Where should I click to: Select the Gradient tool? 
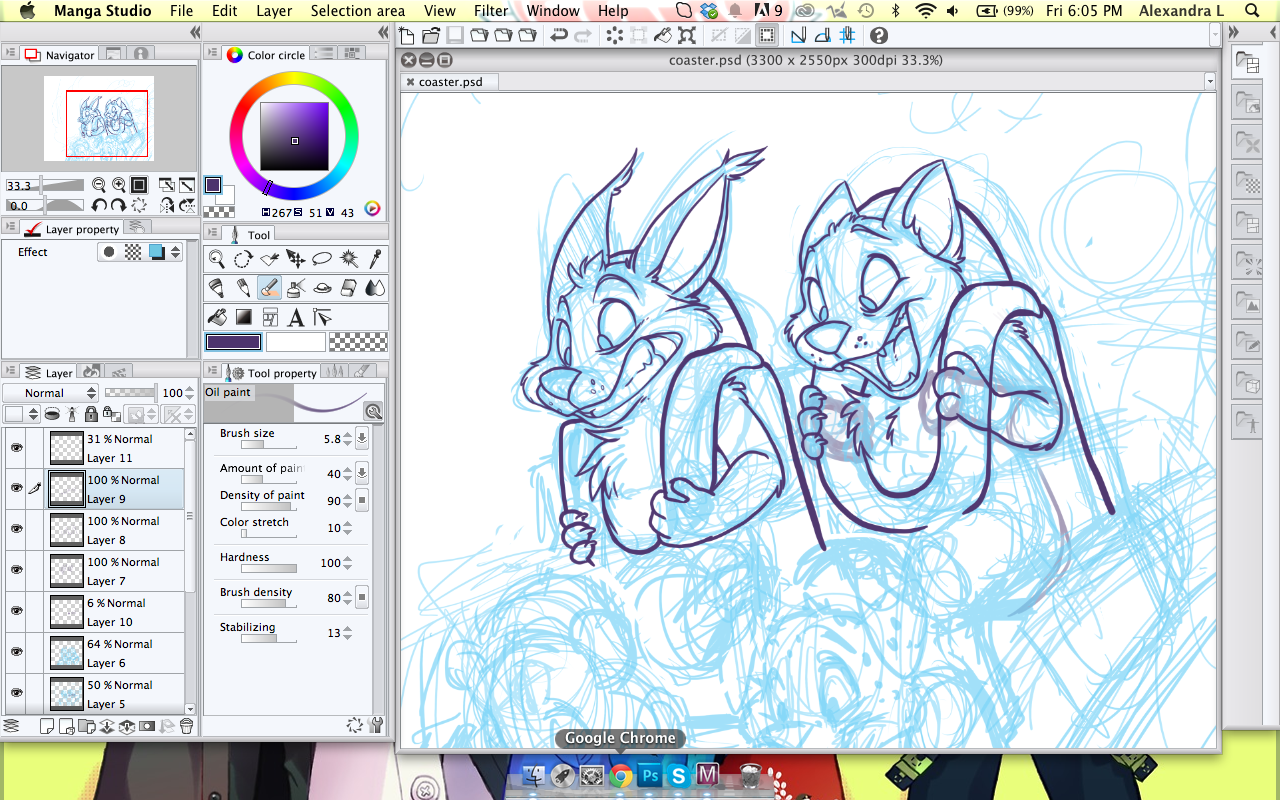[243, 318]
